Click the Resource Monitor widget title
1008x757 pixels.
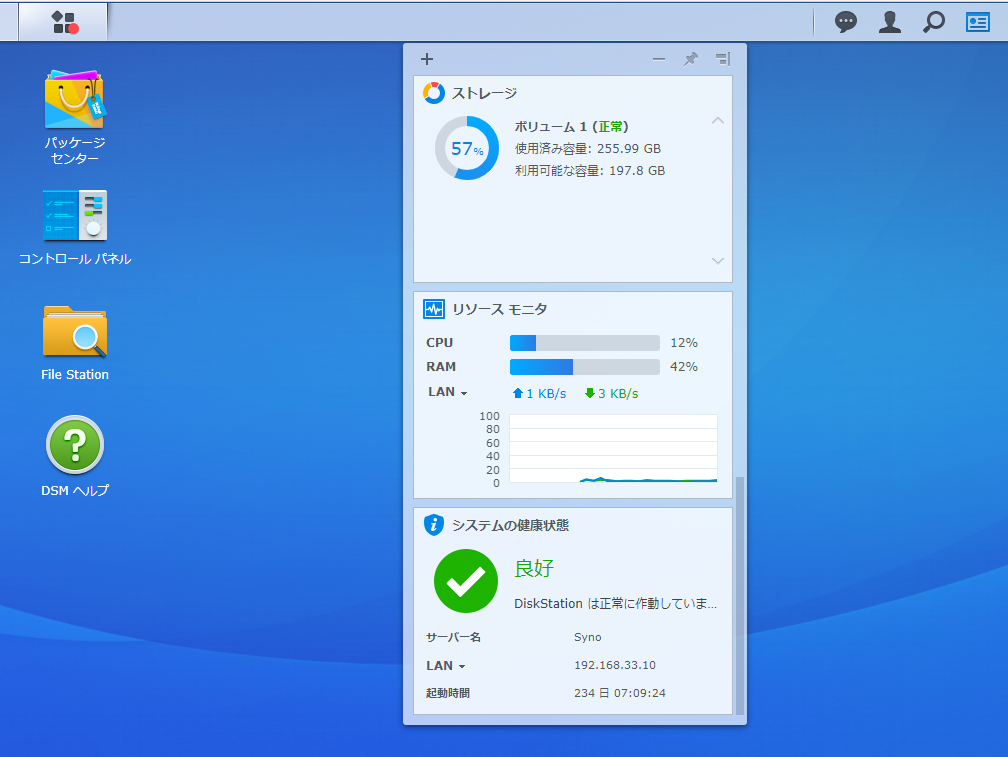(500, 309)
